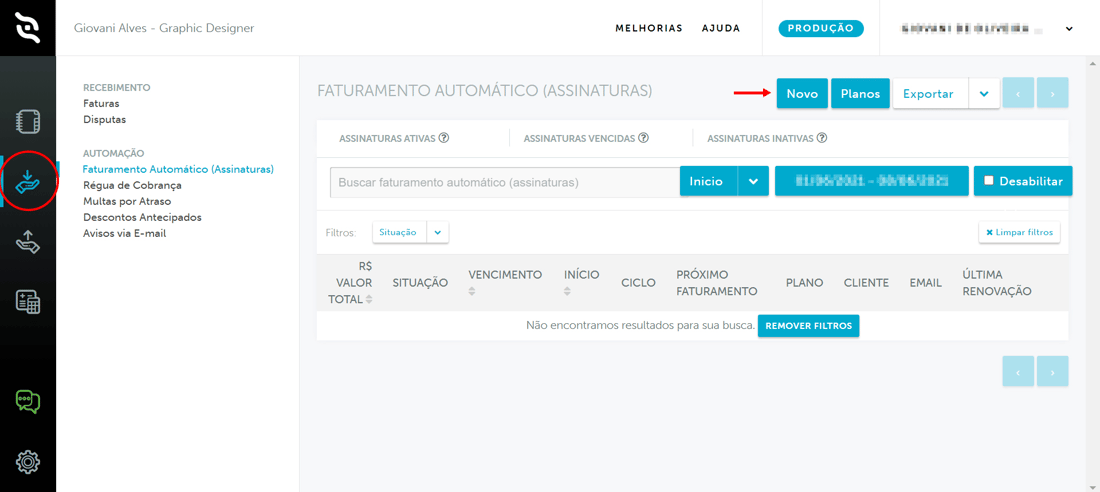Select the receivables hand-with-down-arrow sidebar icon

28,181
